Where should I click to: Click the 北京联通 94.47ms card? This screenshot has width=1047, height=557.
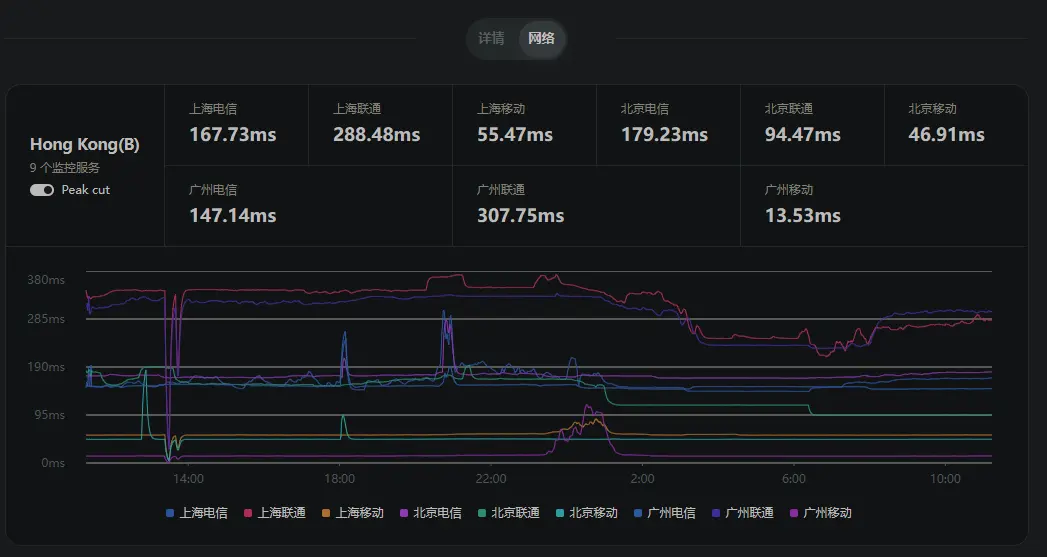[812, 124]
